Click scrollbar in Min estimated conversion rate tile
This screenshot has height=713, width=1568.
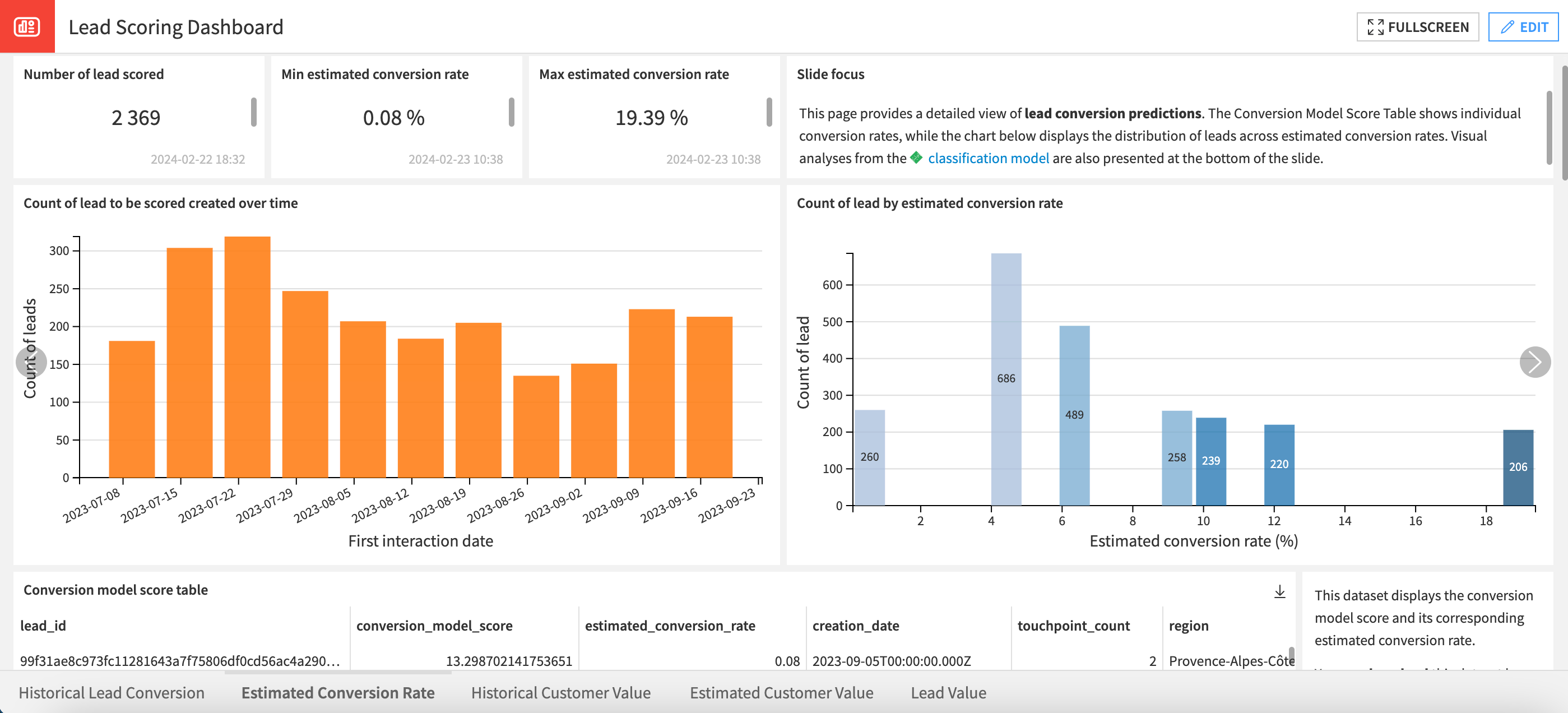pyautogui.click(x=511, y=112)
